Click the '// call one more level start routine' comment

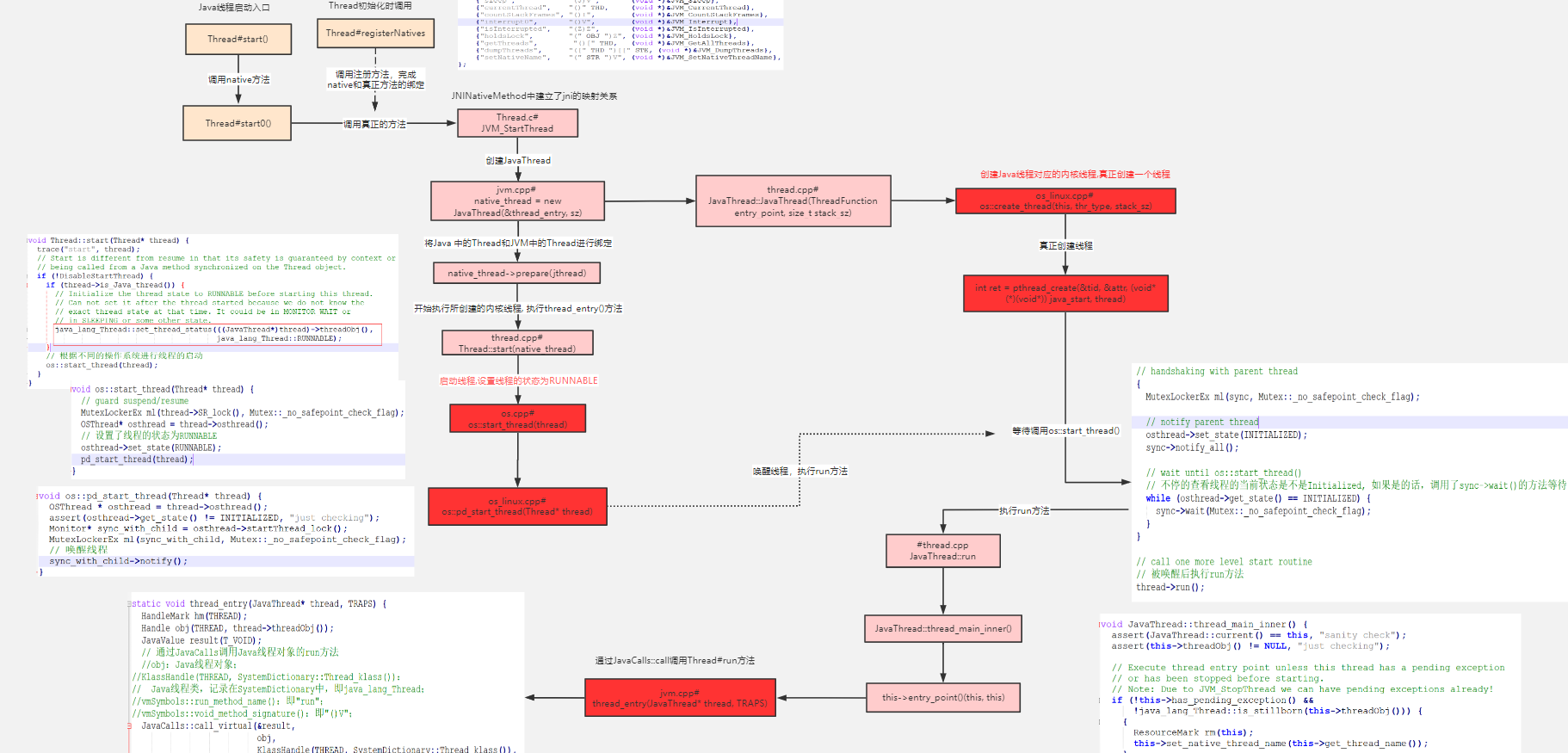pos(1224,562)
